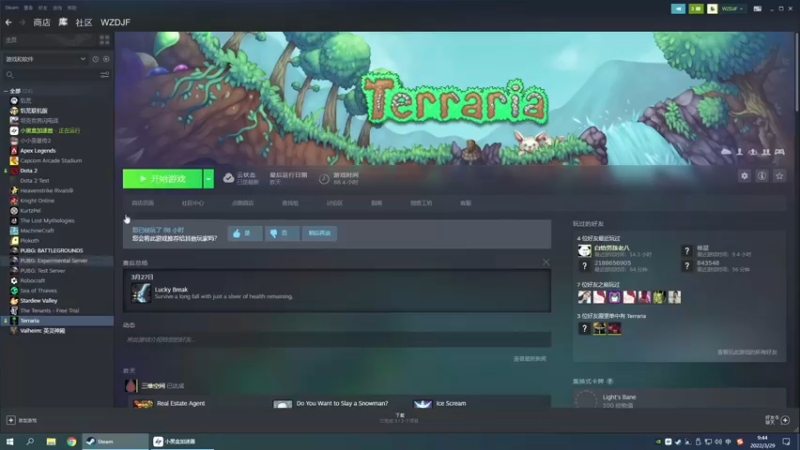Screen dimensions: 800x450
Task: Select Stardew Valley in library
Action: pos(39,301)
